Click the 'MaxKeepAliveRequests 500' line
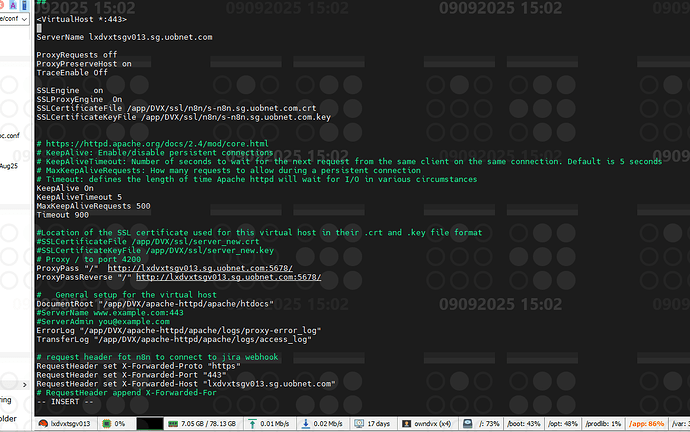The height and width of the screenshot is (432, 690). 94,206
